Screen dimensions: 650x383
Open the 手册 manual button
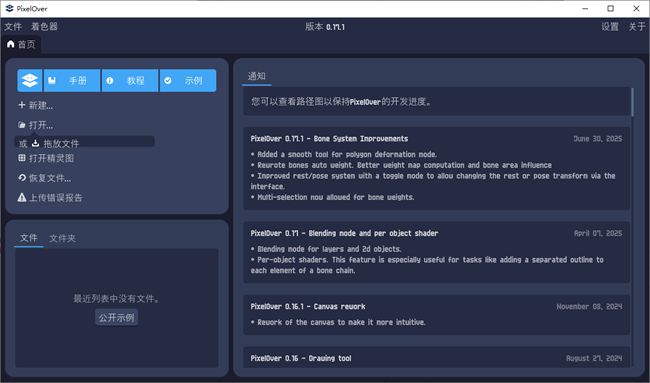pos(72,80)
